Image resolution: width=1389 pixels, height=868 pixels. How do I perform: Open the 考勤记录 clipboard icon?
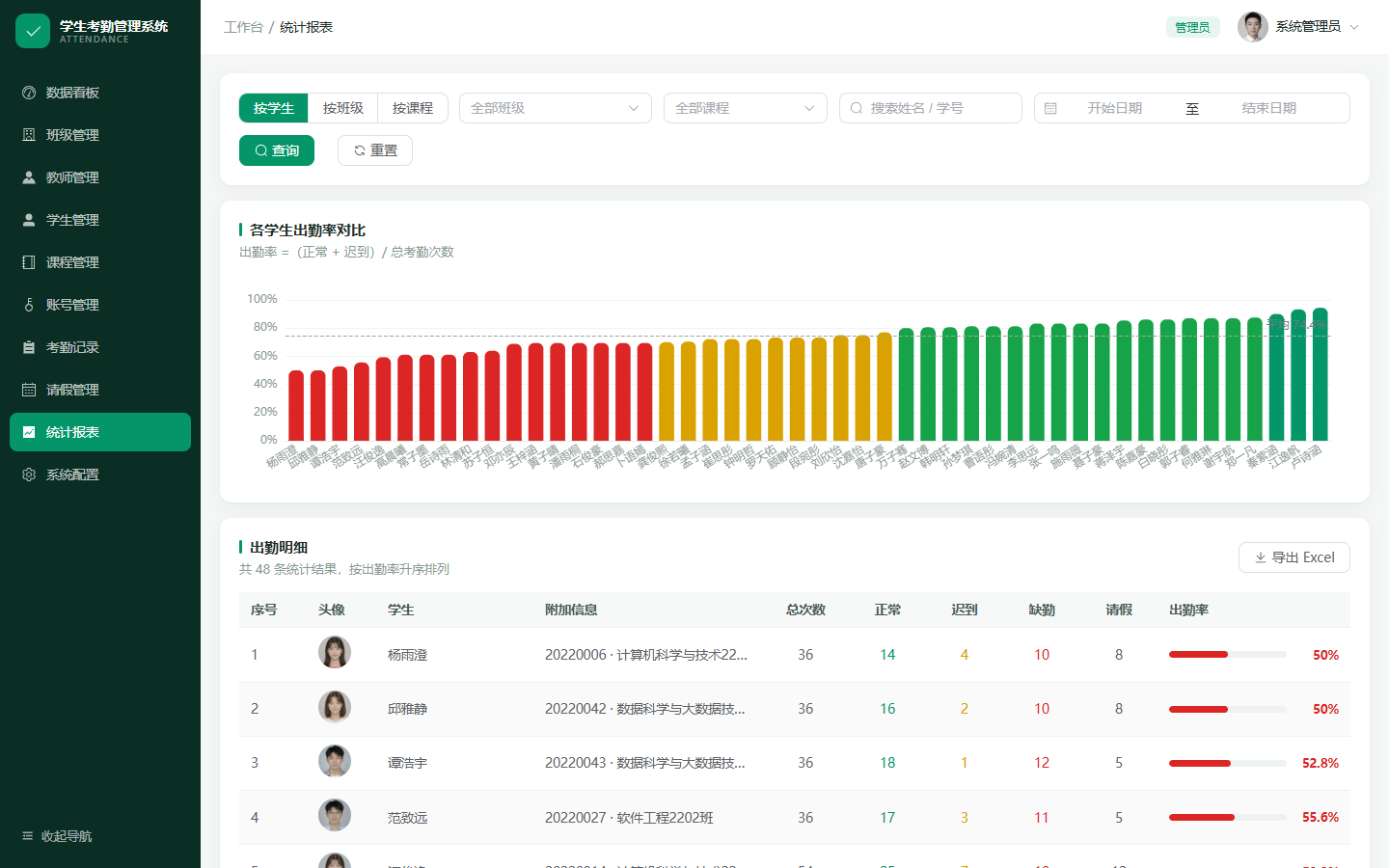[29, 347]
